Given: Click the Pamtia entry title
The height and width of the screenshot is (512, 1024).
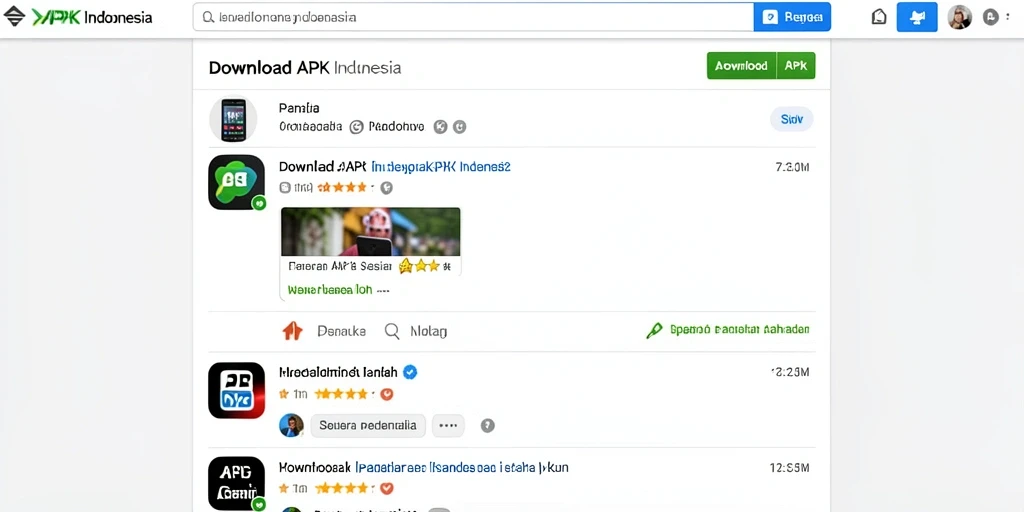Looking at the screenshot, I should coord(298,108).
